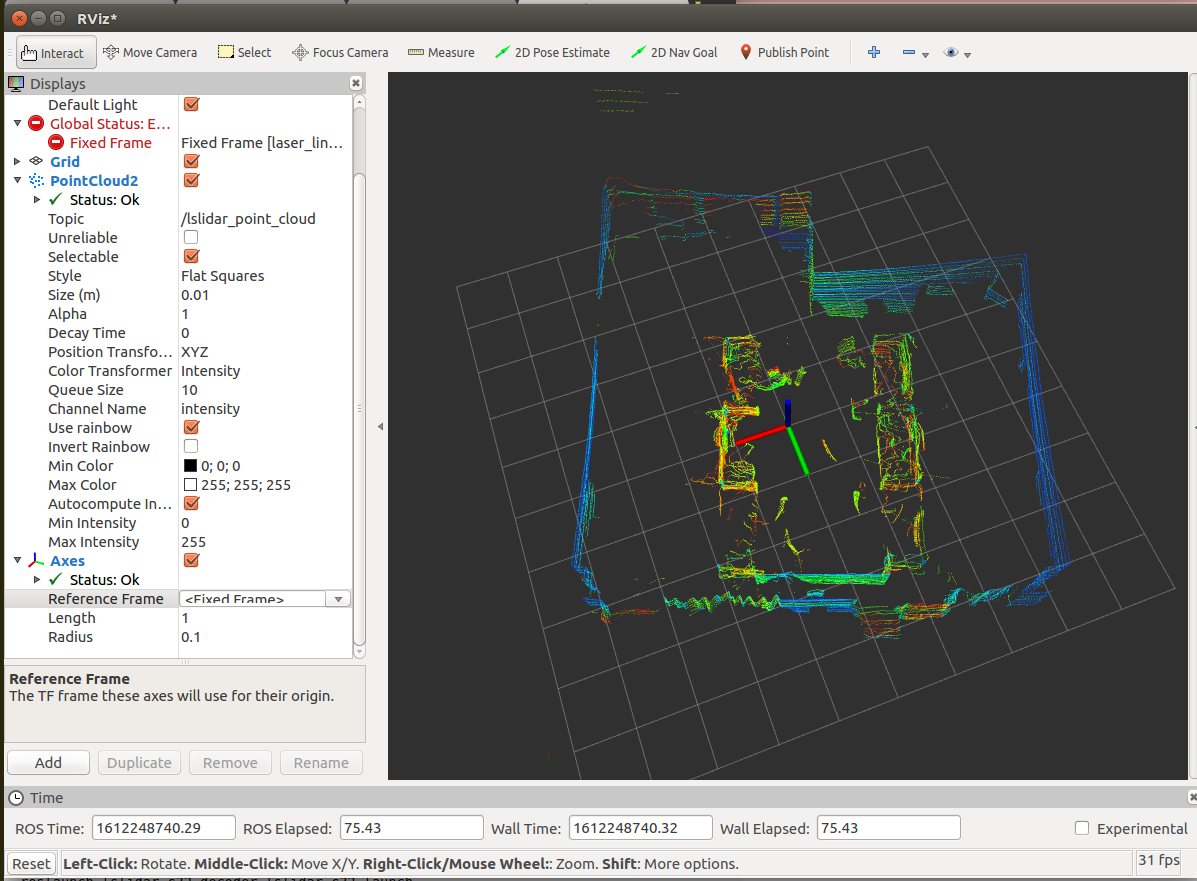Toggle the Grid display checkbox
The width and height of the screenshot is (1197, 881).
(x=192, y=161)
